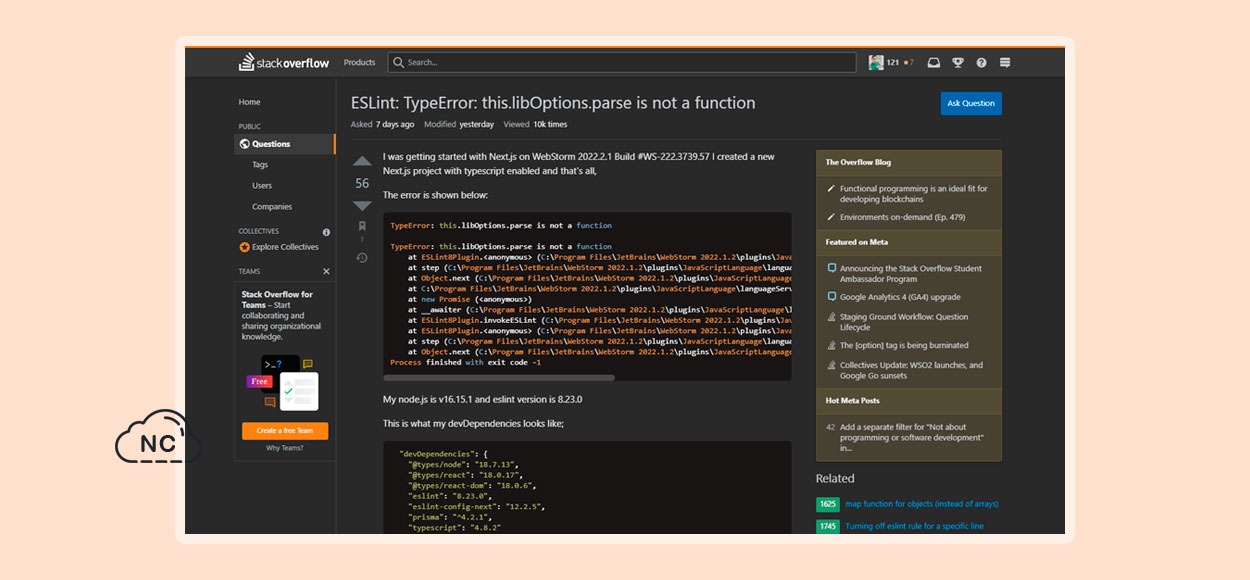
Task: Open the Products menu
Action: pos(360,62)
